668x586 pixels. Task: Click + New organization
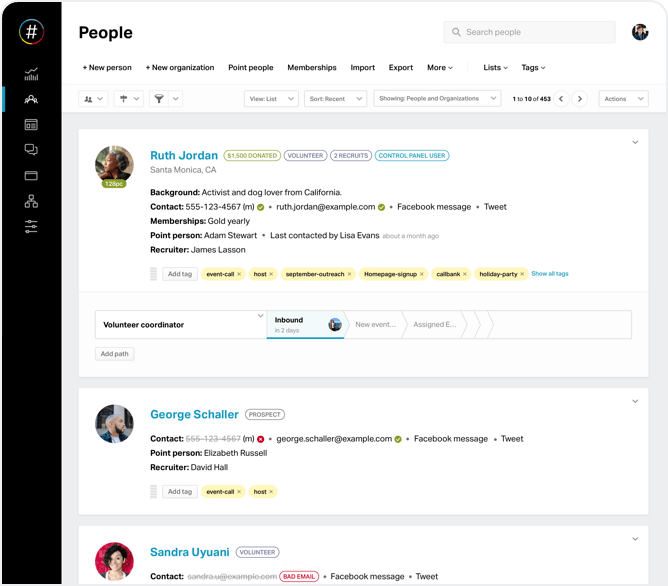(x=180, y=68)
